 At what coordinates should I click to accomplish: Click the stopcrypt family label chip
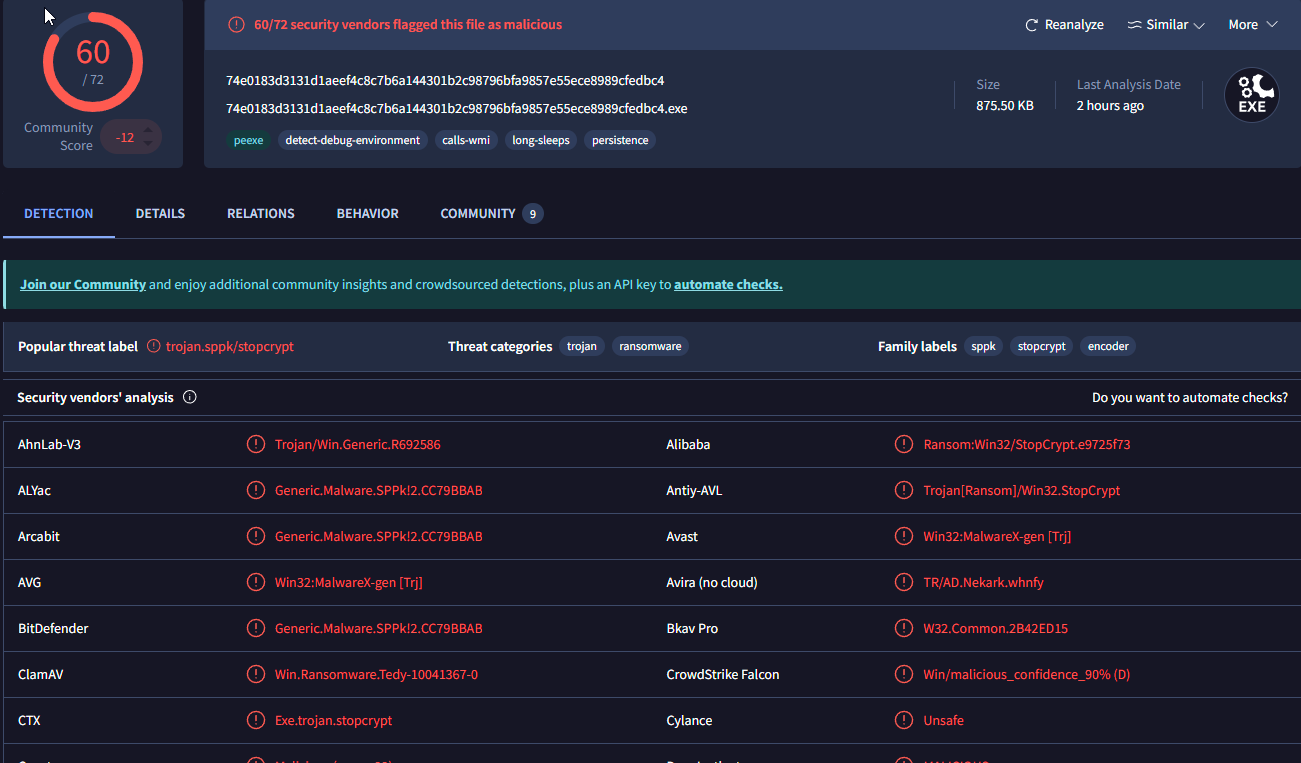click(x=1041, y=346)
